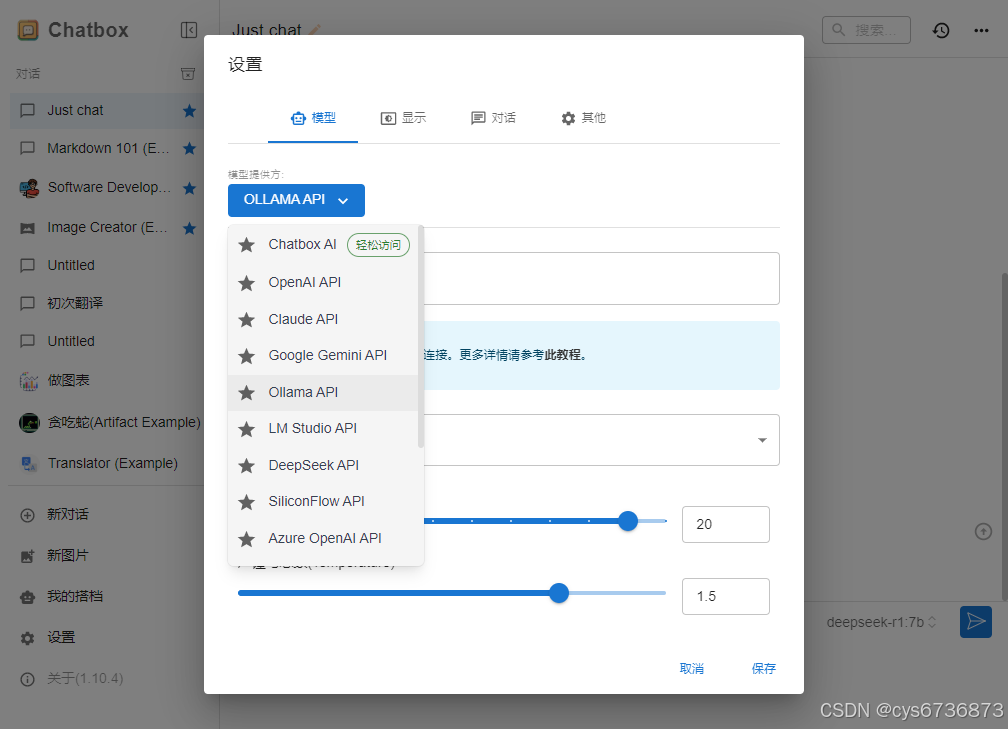The height and width of the screenshot is (729, 1008).
Task: Select Chatbox AI from provider list
Action: pos(323,245)
